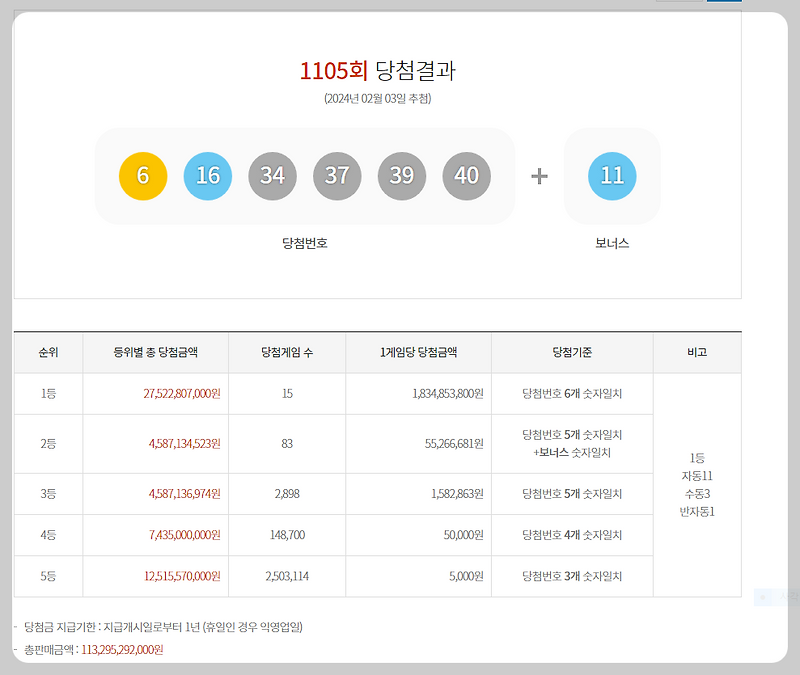Image resolution: width=800 pixels, height=675 pixels.
Task: Click per-game prize 1,582,863원
Action: (x=457, y=494)
